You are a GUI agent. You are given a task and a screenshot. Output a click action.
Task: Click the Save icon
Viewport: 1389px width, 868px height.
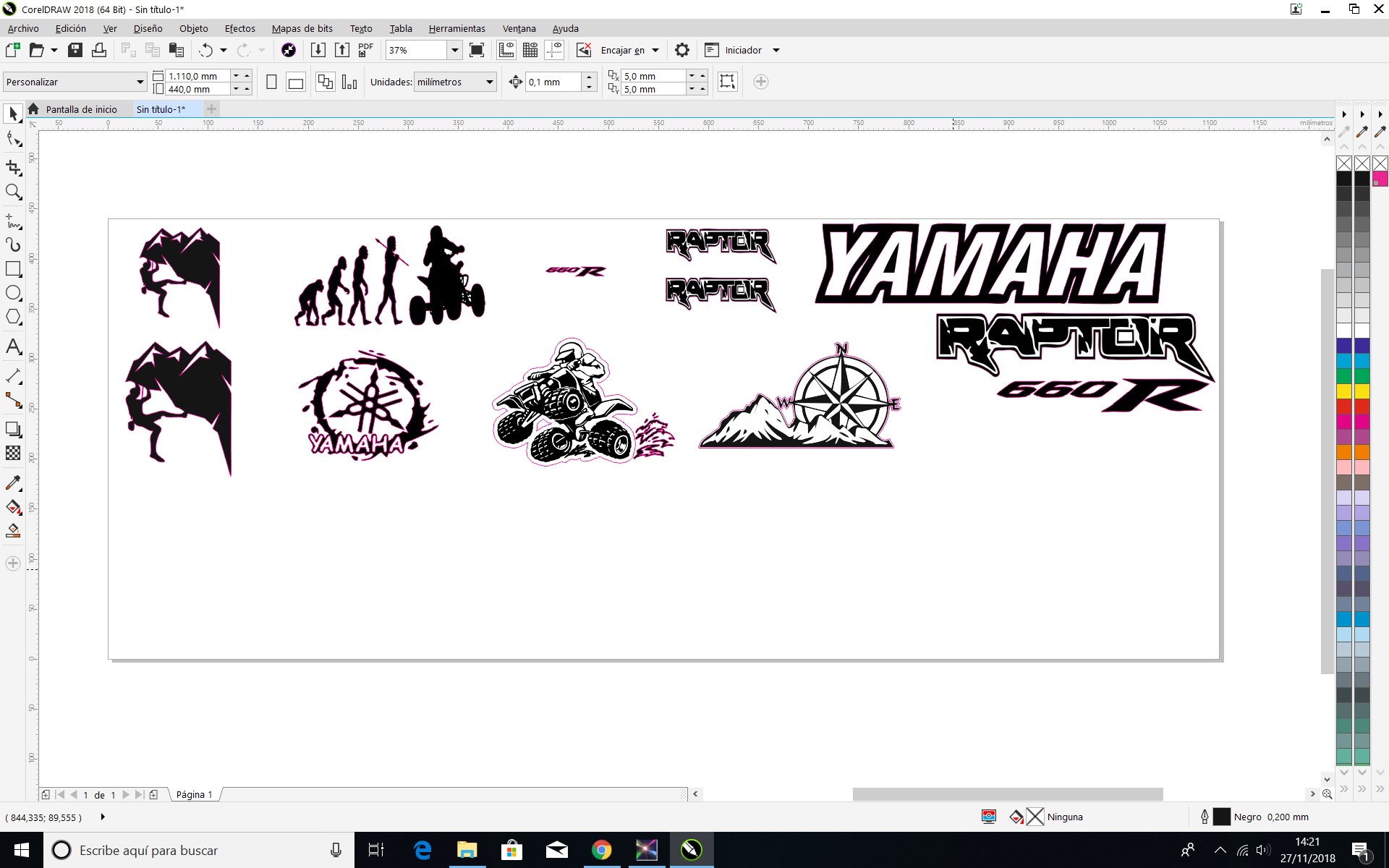point(75,50)
